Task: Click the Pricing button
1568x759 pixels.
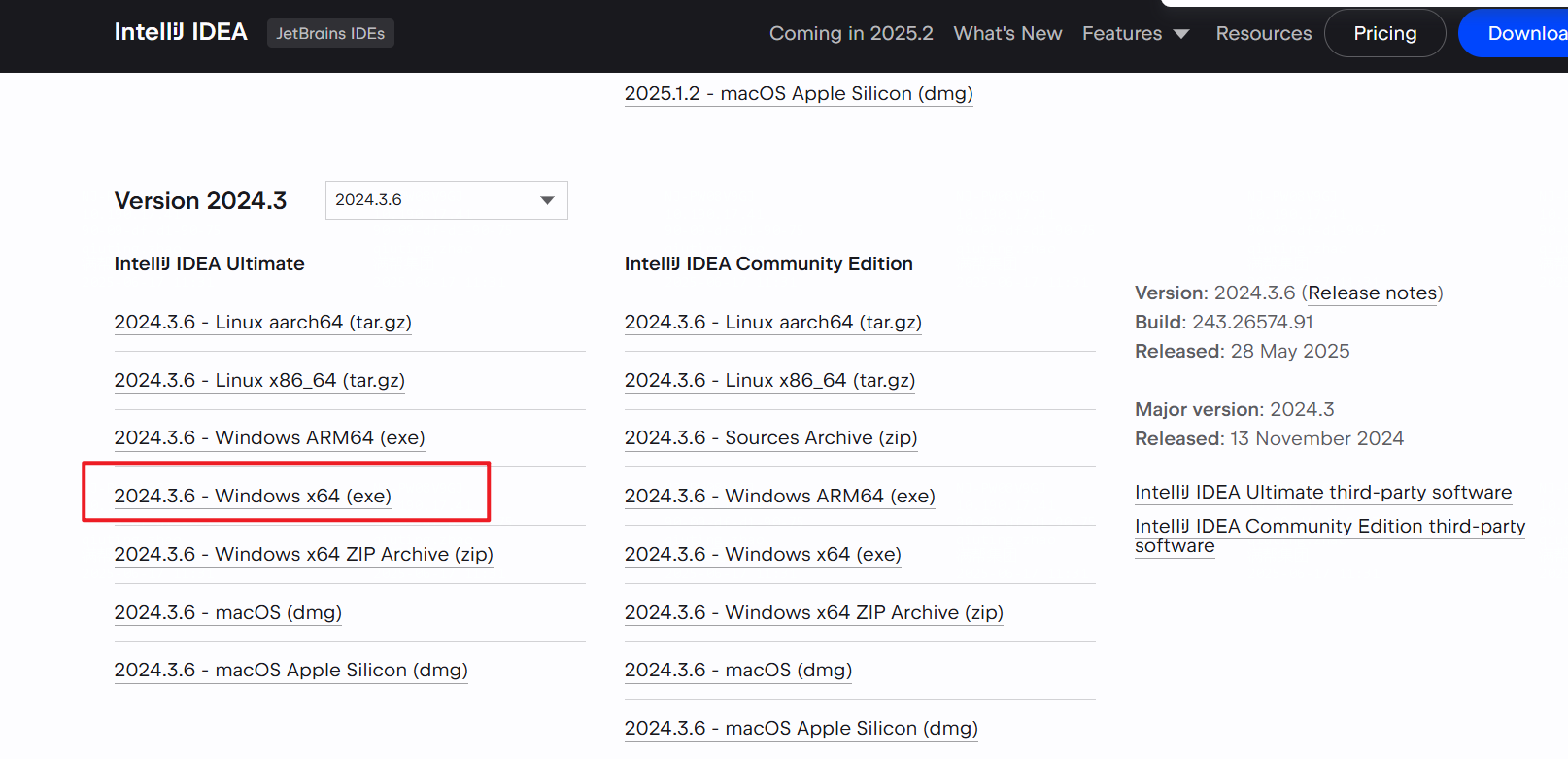Action: click(x=1385, y=33)
